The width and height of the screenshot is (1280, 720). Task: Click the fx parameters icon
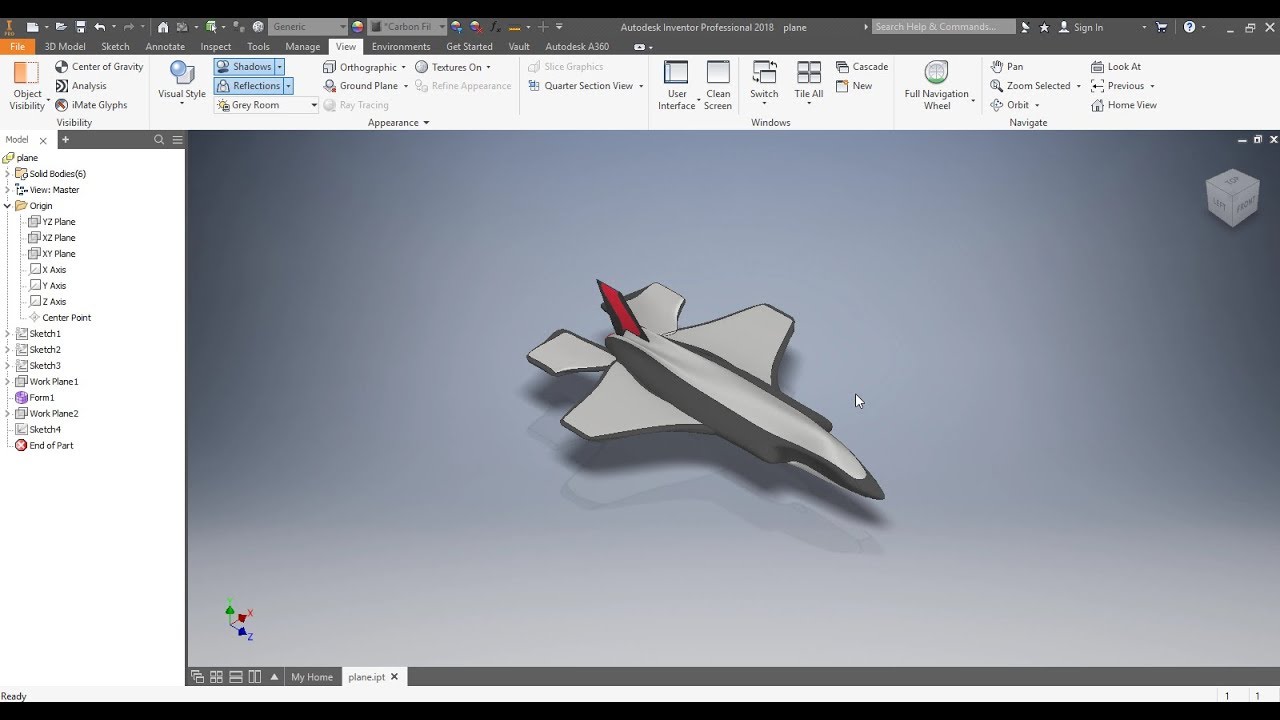click(496, 27)
